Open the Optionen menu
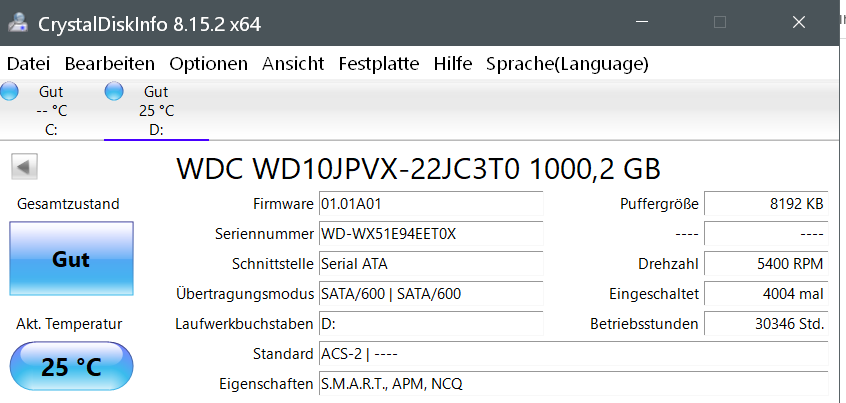Screen dimensions: 846x403 [208, 64]
